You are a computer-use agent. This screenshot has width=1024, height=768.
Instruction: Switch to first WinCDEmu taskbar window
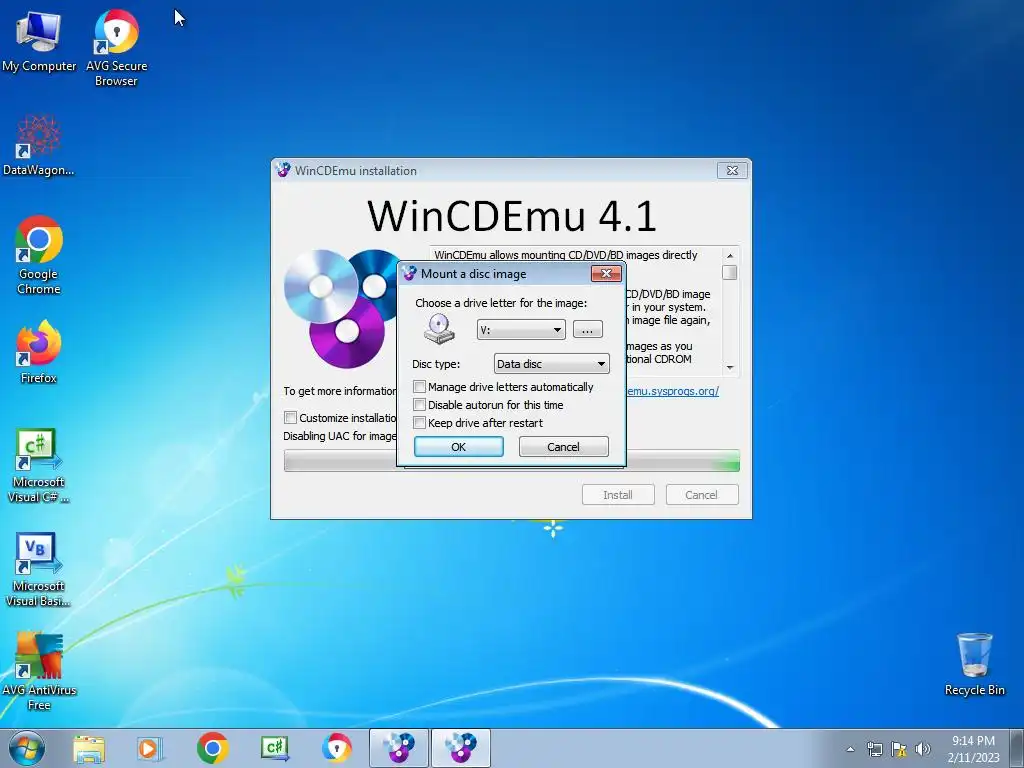point(398,748)
